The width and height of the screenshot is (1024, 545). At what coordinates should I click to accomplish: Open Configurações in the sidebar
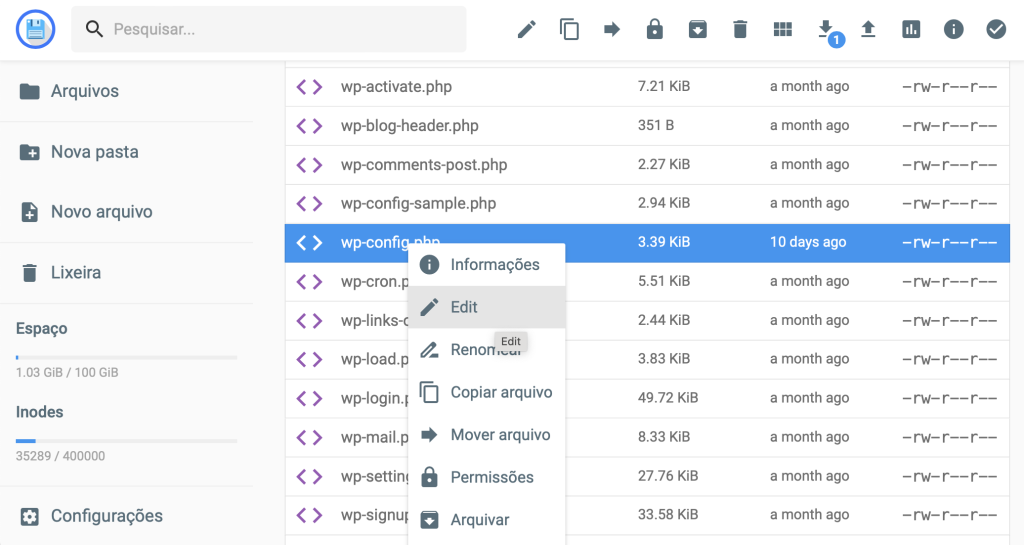[127, 516]
